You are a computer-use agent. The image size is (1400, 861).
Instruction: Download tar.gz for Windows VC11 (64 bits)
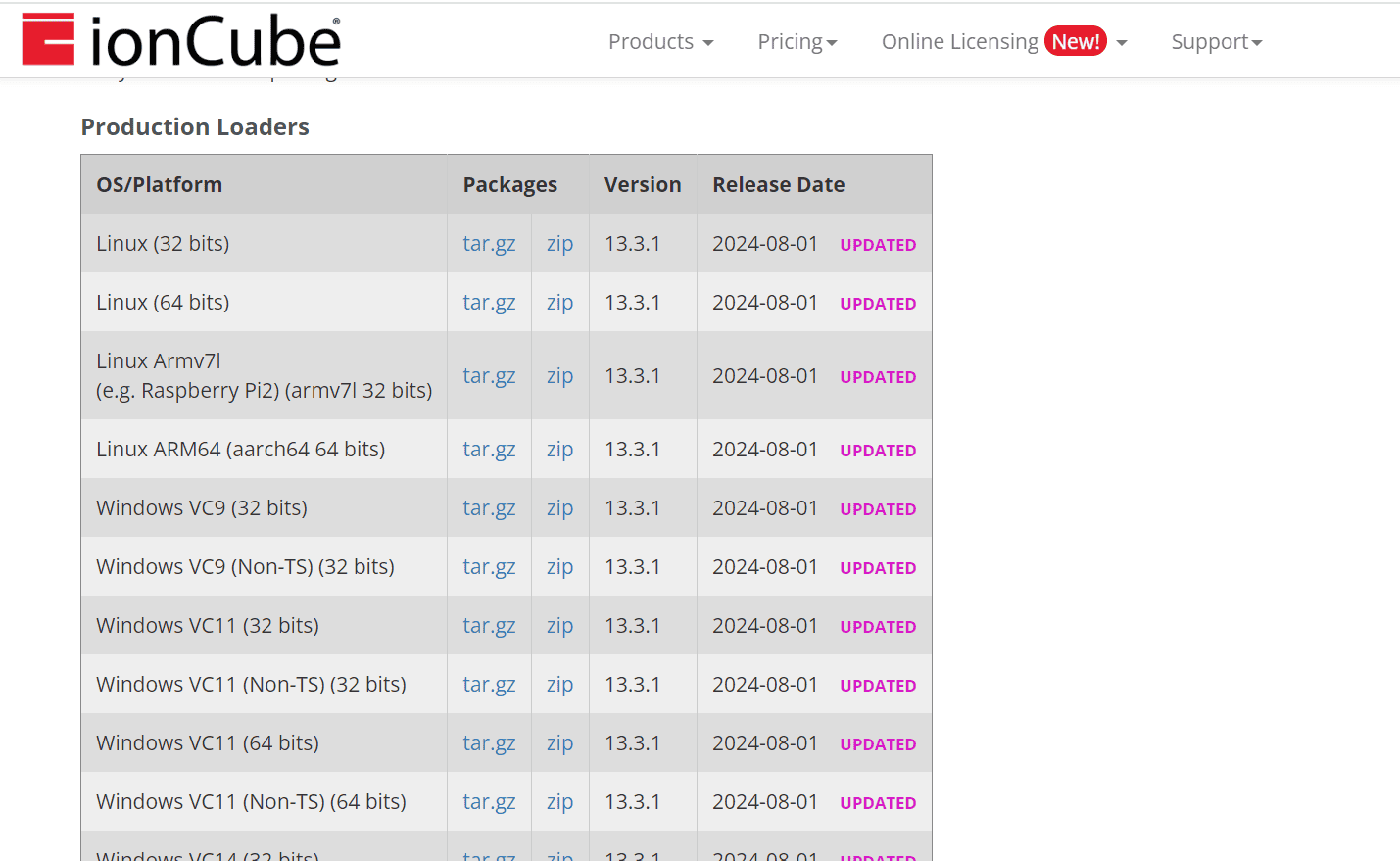click(x=489, y=742)
